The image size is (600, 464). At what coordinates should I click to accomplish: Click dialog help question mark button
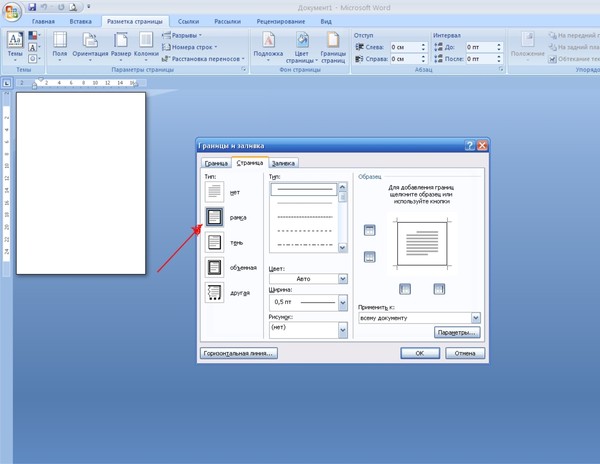470,145
